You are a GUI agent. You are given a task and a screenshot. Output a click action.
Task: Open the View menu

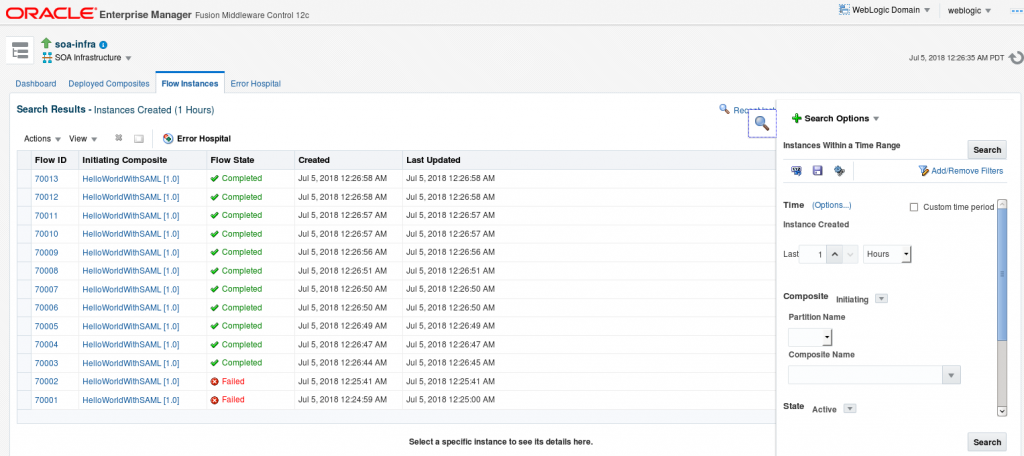click(83, 138)
